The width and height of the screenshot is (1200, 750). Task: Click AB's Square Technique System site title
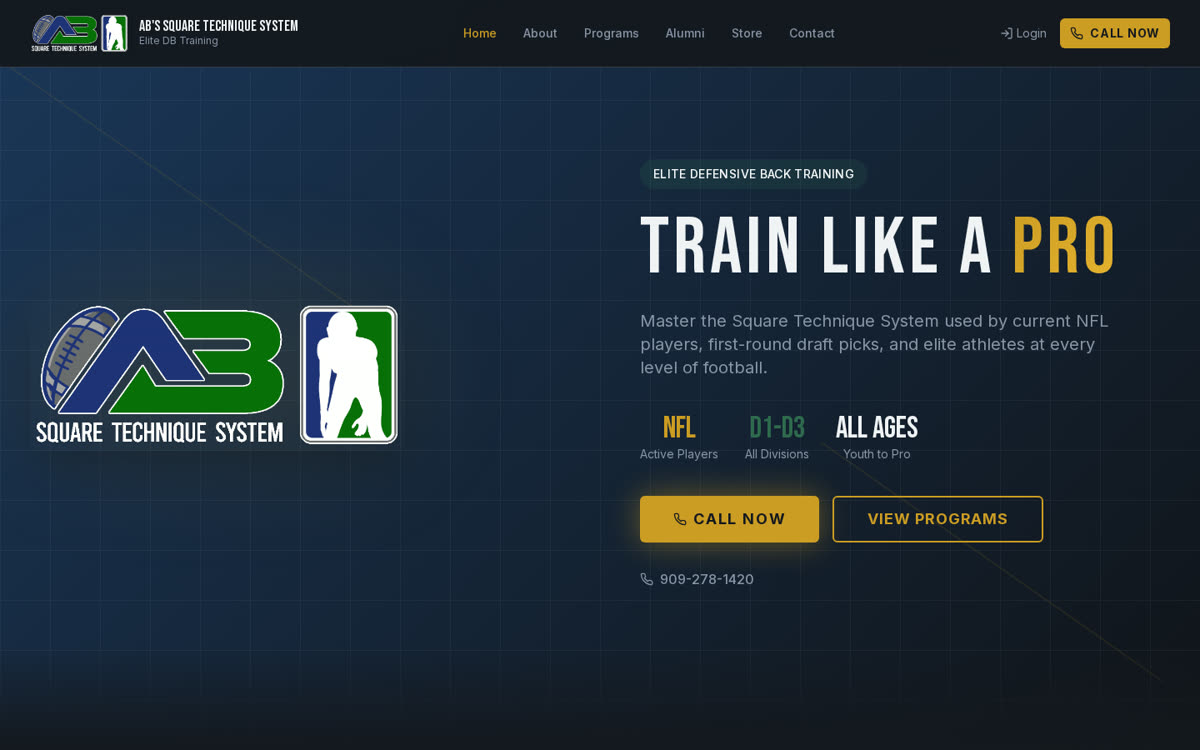click(x=218, y=26)
